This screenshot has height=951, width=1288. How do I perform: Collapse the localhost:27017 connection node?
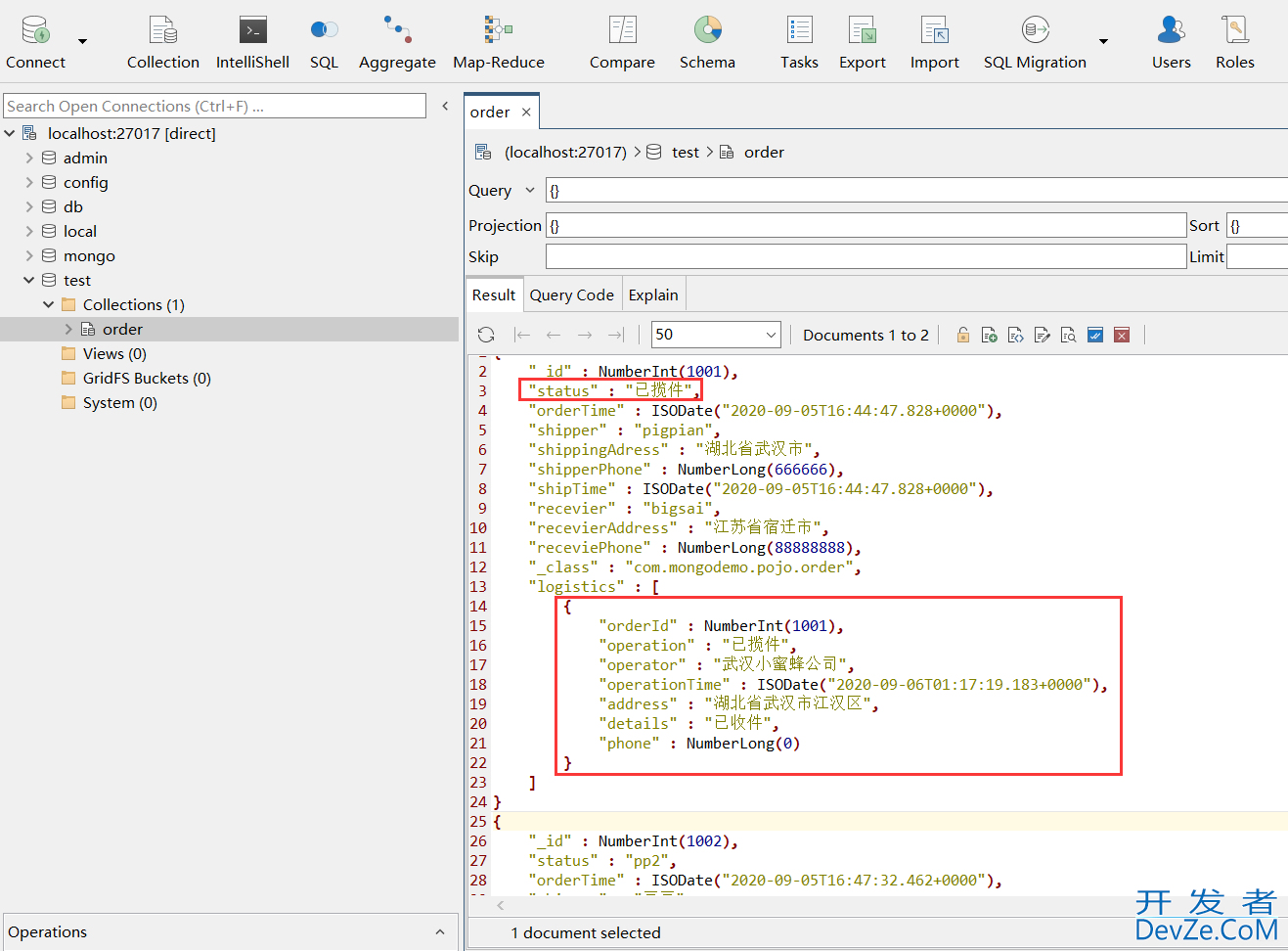point(10,133)
